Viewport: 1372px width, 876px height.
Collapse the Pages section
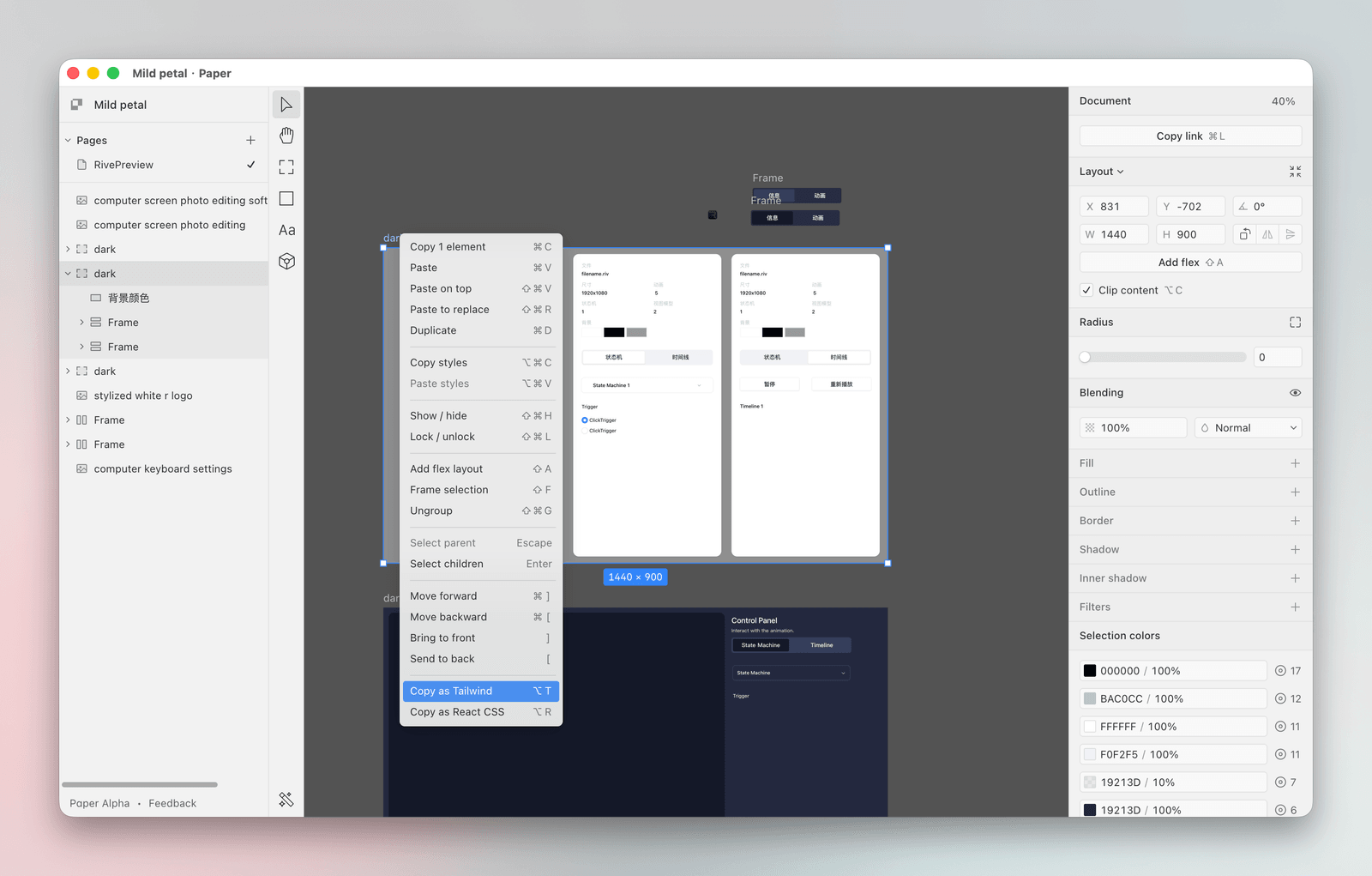69,141
